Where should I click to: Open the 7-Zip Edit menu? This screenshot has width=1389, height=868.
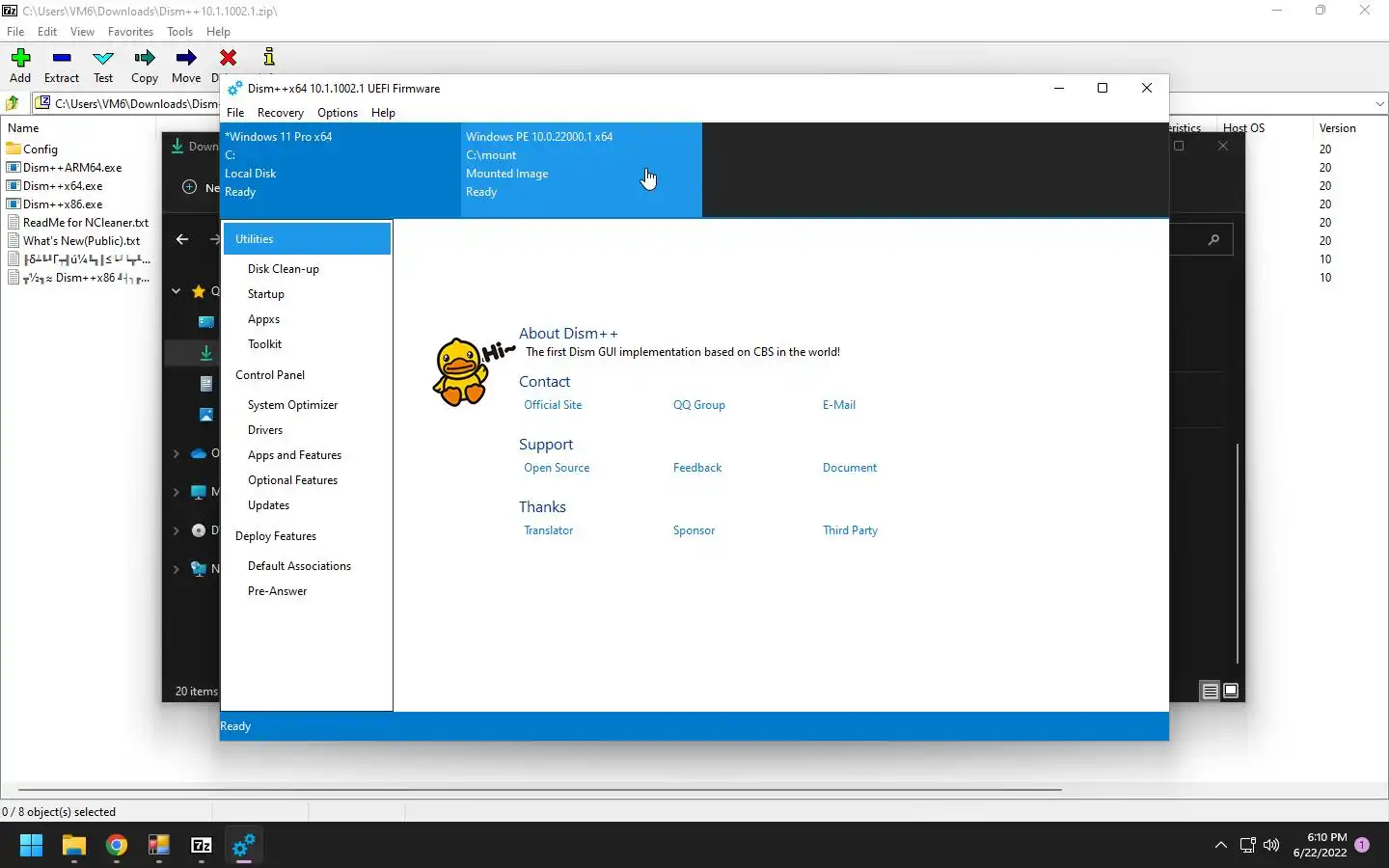47,32
